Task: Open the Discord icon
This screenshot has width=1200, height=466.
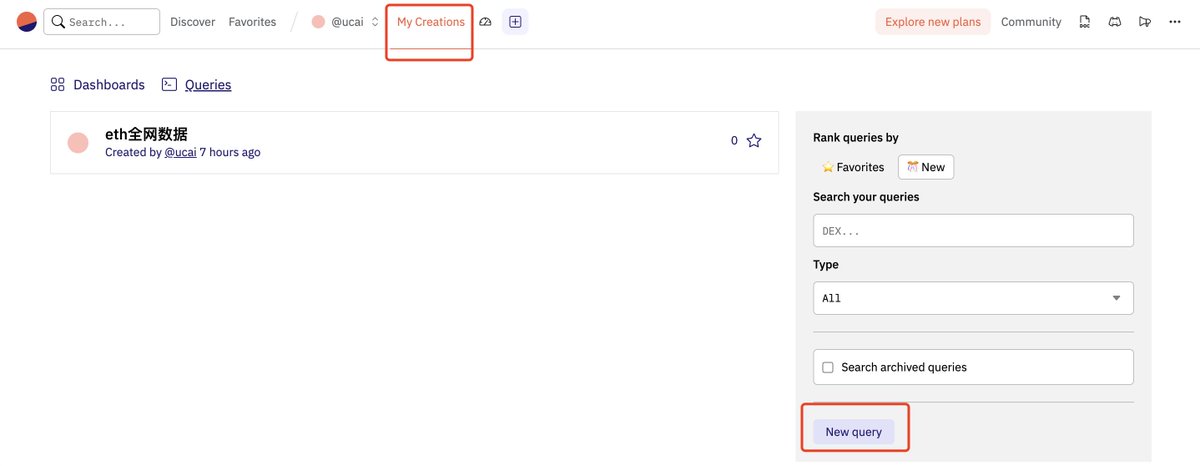Action: coord(1115,22)
